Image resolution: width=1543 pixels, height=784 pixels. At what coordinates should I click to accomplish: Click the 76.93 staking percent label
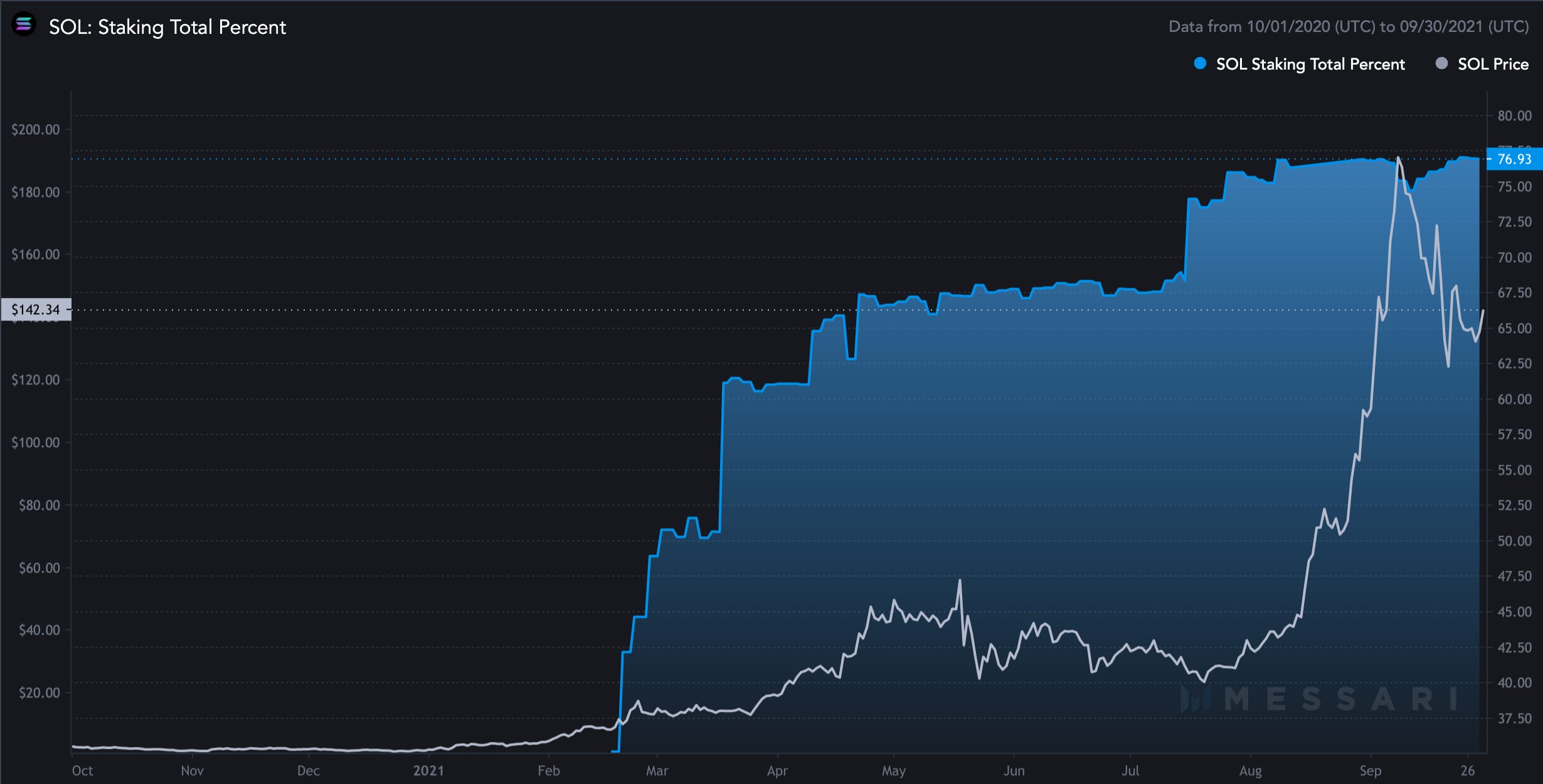pos(1514,159)
